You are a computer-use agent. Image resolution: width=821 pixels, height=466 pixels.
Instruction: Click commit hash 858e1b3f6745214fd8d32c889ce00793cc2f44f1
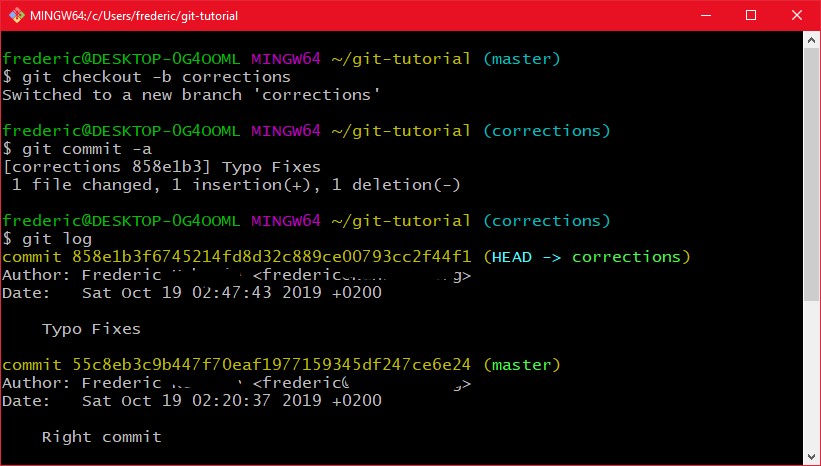point(272,257)
